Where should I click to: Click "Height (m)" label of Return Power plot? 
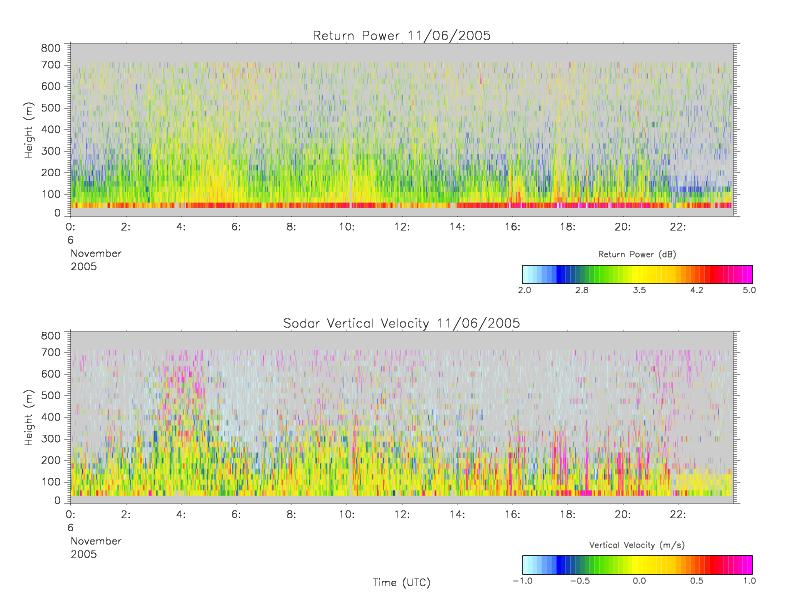point(29,130)
